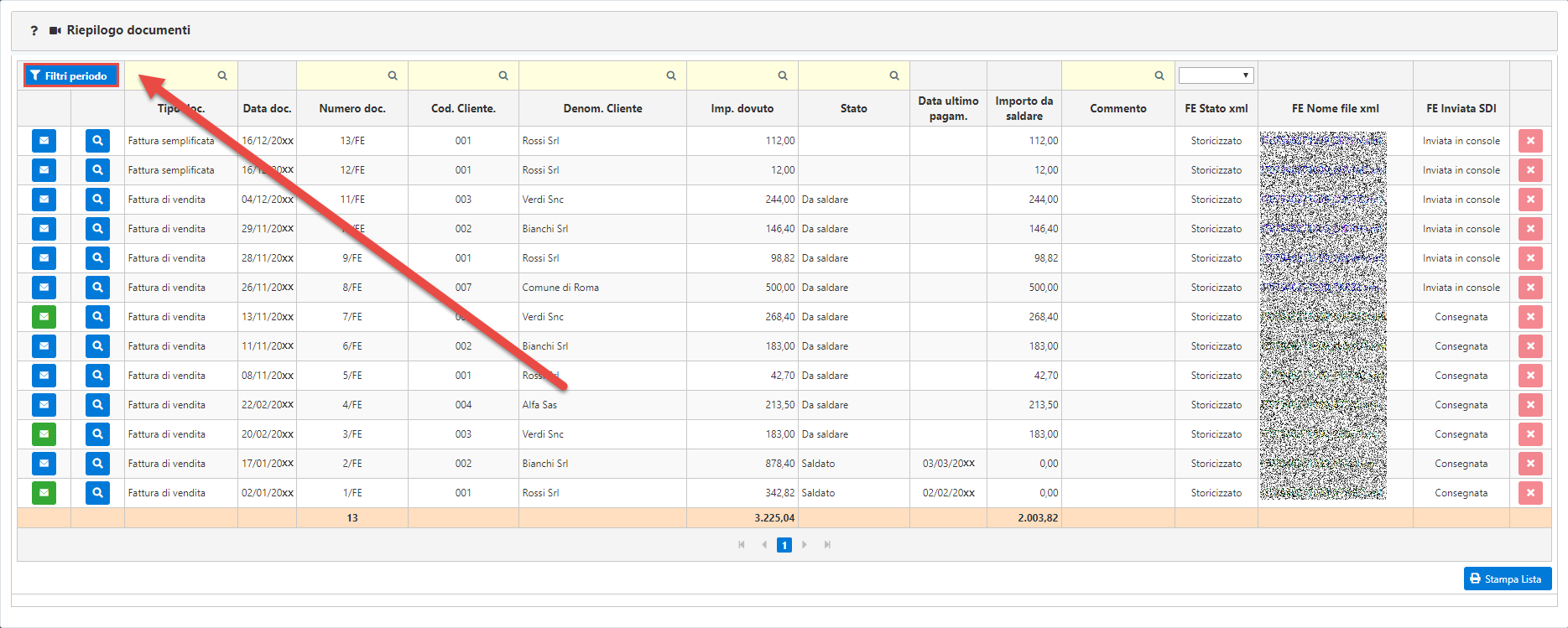Screen dimensions: 1568x628
Task: Click Inviata in console on 12/FE row
Action: point(1461,170)
